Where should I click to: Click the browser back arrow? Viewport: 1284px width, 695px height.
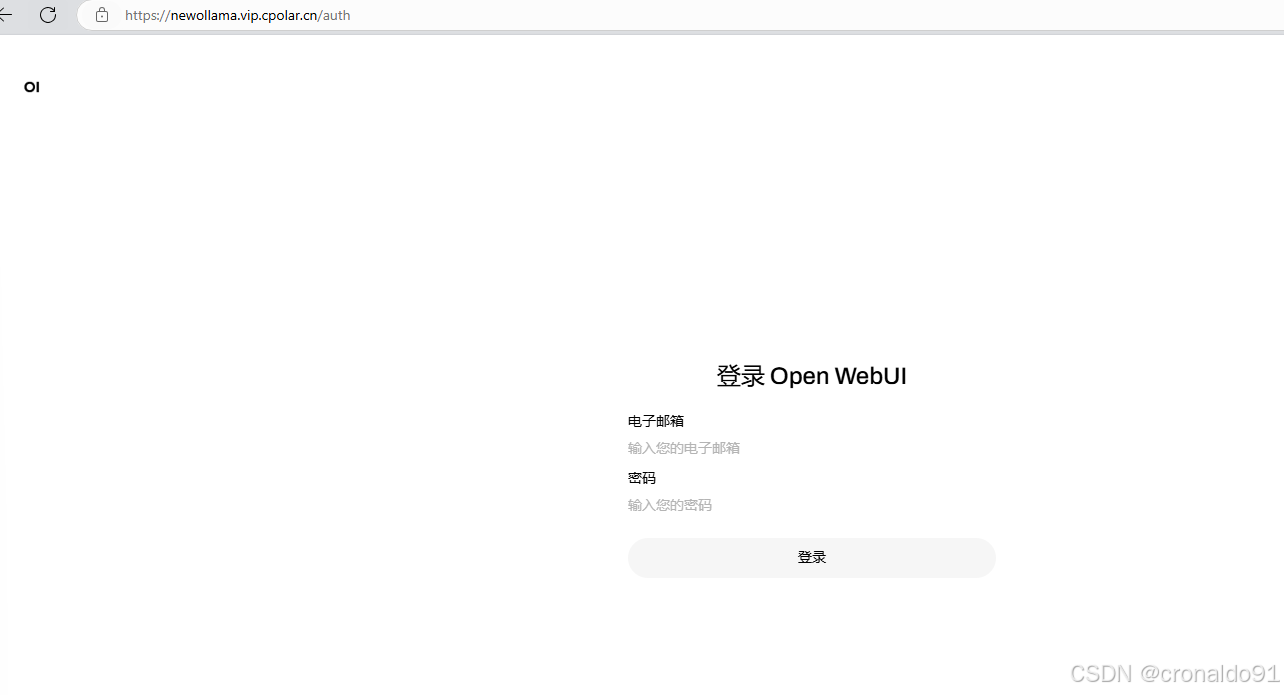point(6,15)
